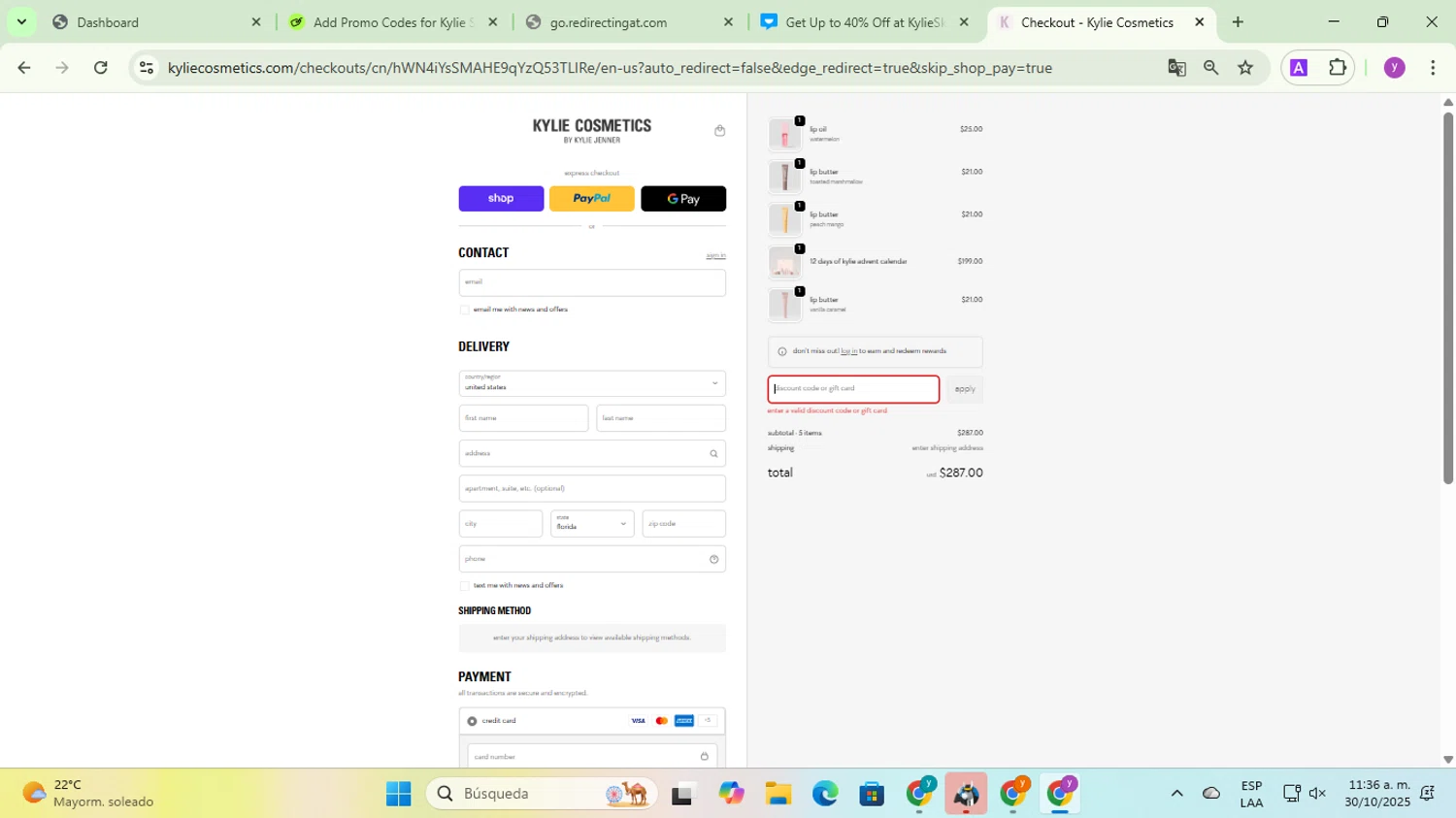Bookmark this page with the star icon
1456x818 pixels.
1245,68
